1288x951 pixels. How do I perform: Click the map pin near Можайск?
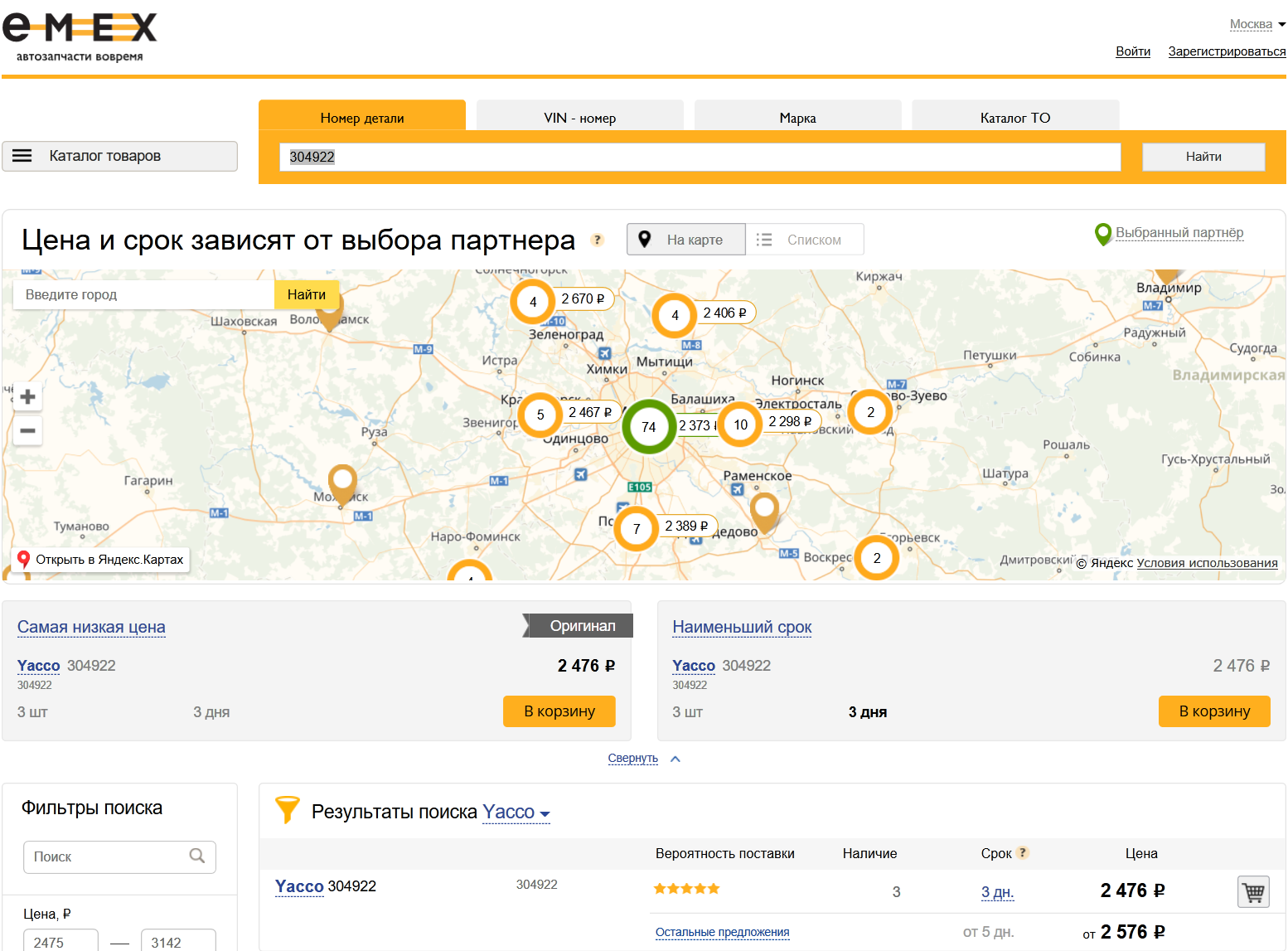(342, 484)
